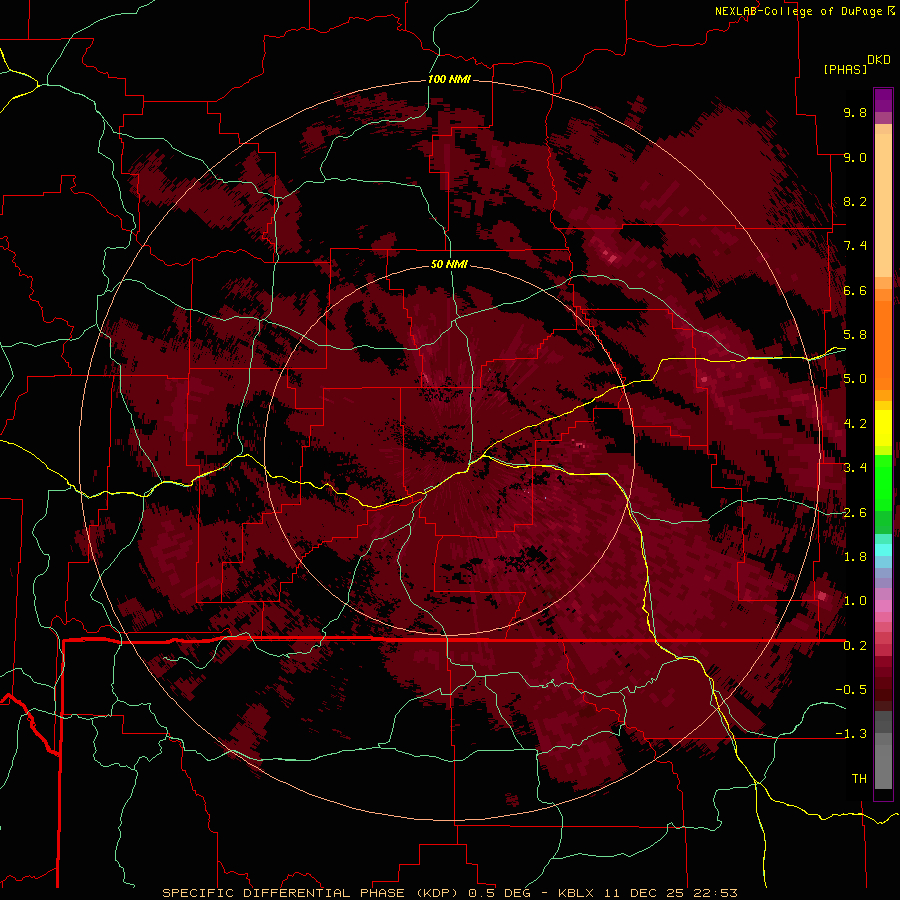Click the 1.8 value on the color scale

tap(855, 557)
